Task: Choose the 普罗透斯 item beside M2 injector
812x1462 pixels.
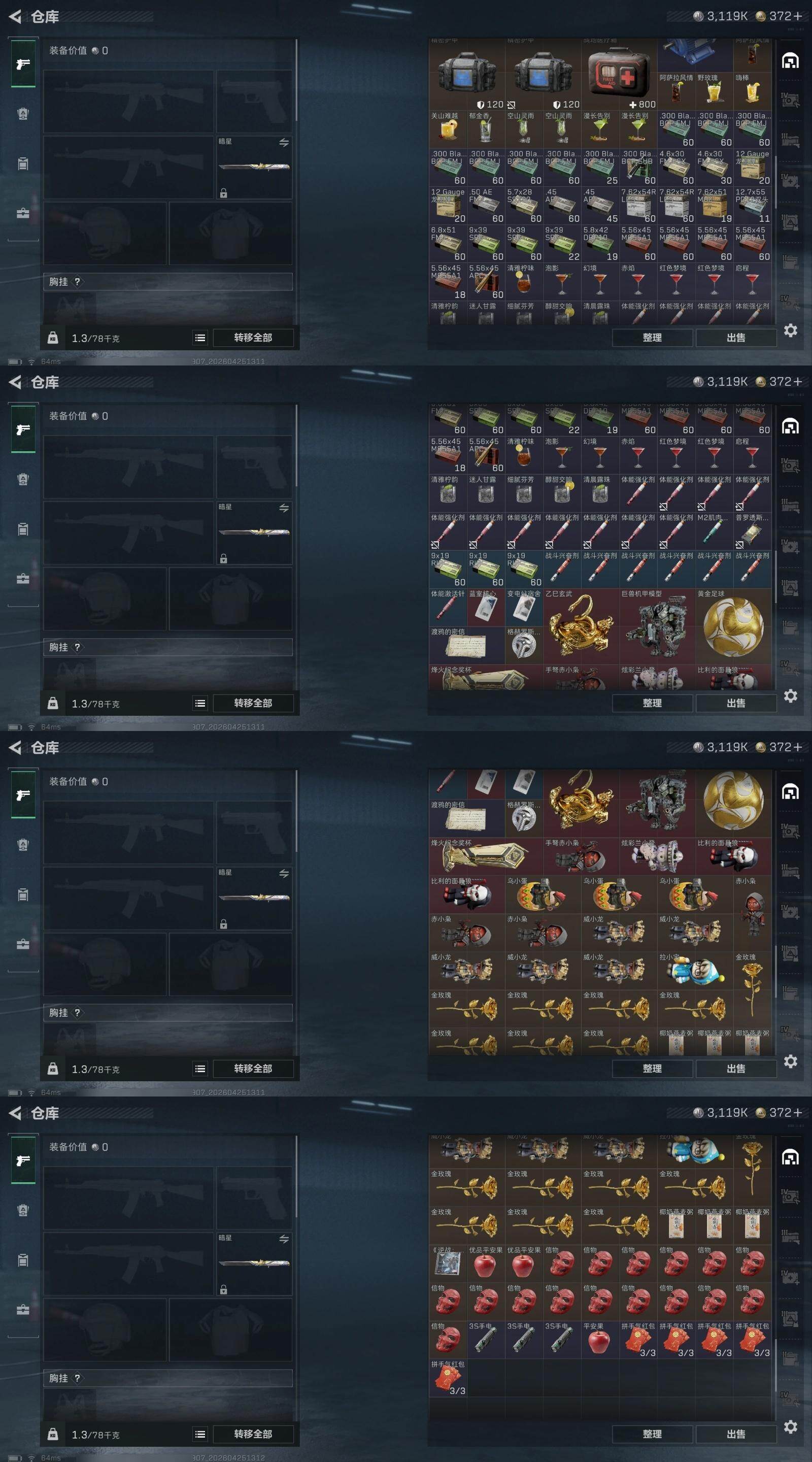Action: pyautogui.click(x=753, y=531)
